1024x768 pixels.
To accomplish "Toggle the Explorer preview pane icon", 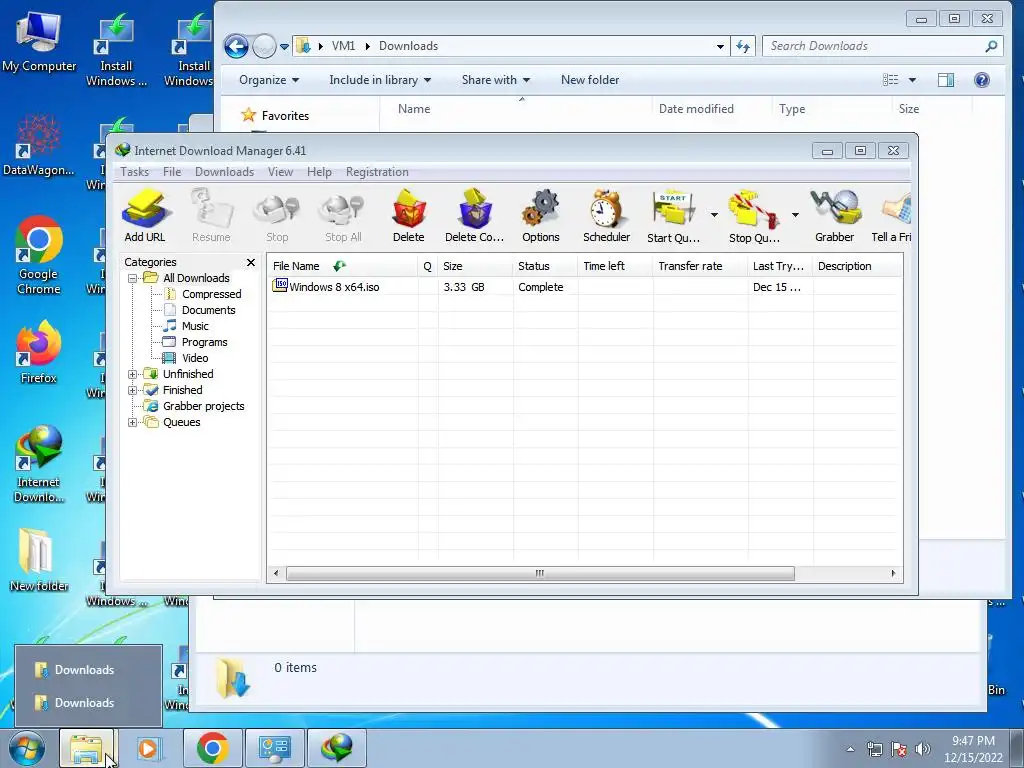I will (946, 80).
